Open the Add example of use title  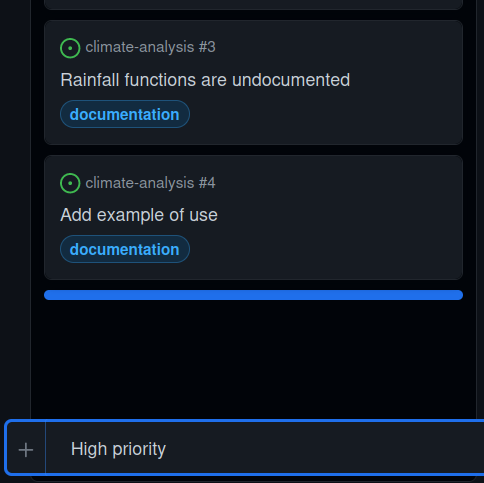(x=139, y=215)
